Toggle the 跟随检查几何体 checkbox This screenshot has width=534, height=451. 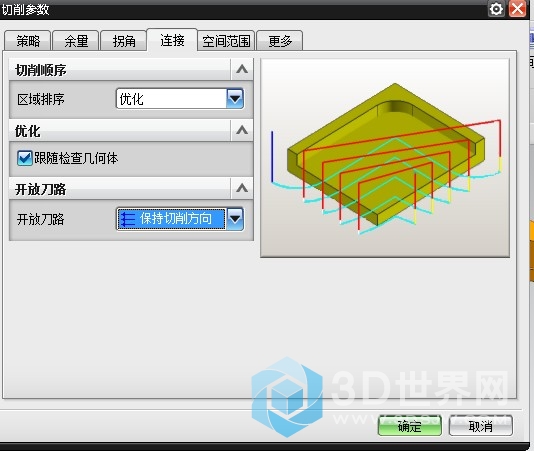pos(25,158)
